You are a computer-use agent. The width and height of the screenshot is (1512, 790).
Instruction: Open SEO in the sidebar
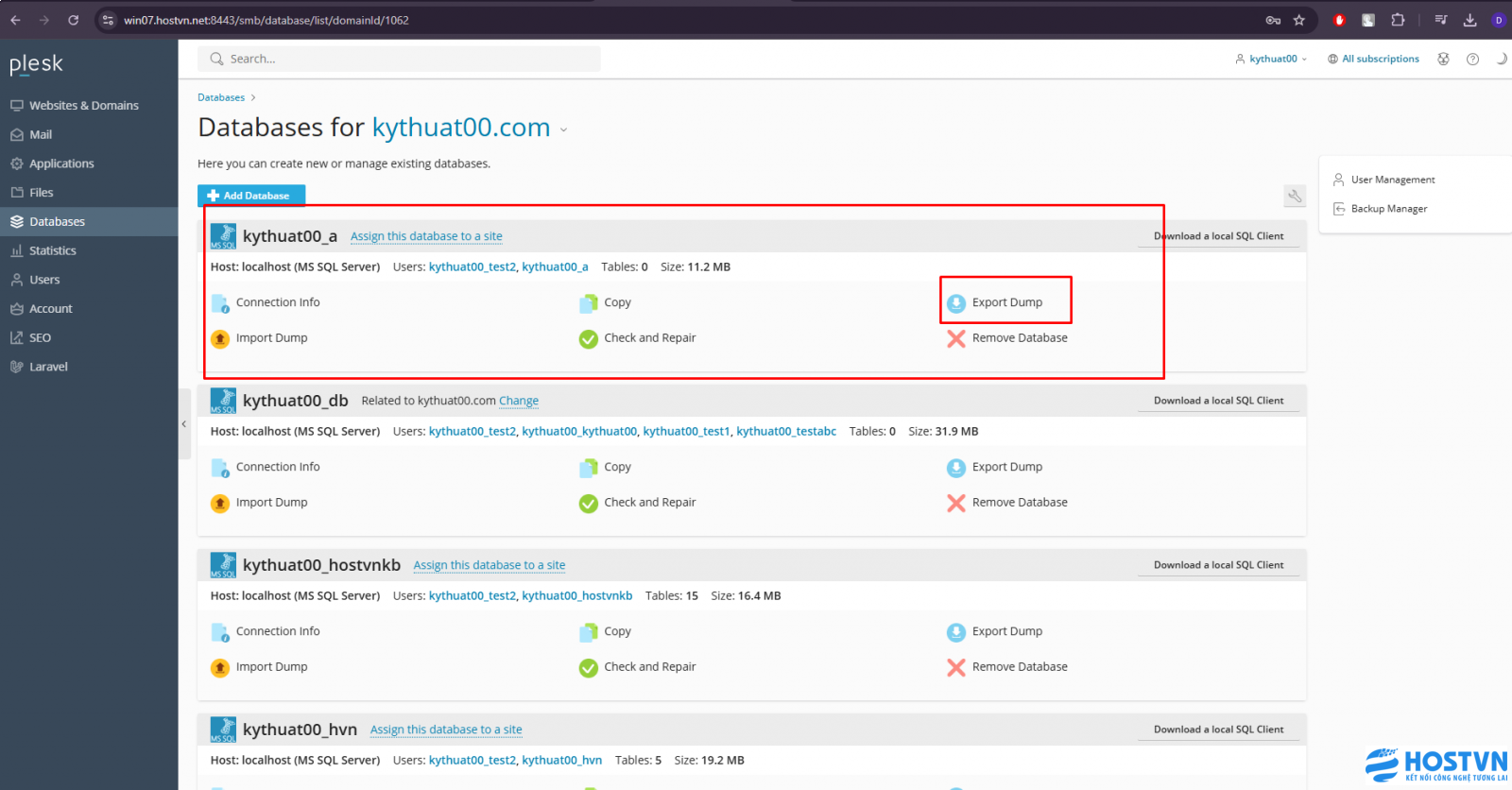pos(89,337)
